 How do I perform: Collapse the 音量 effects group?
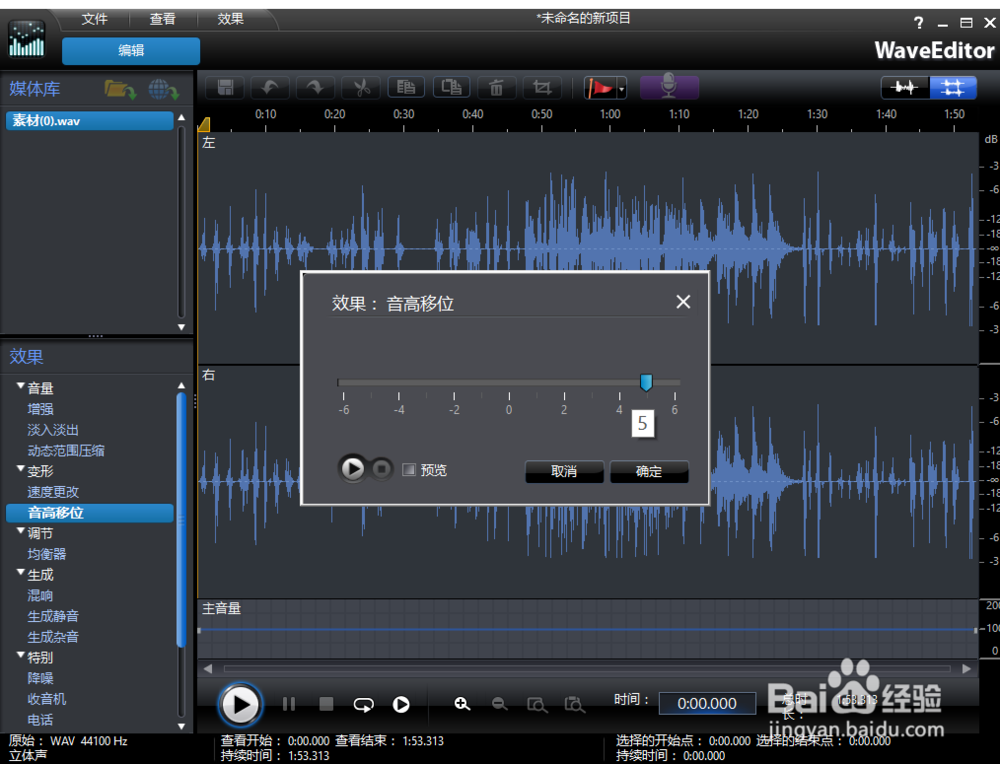click(20, 386)
